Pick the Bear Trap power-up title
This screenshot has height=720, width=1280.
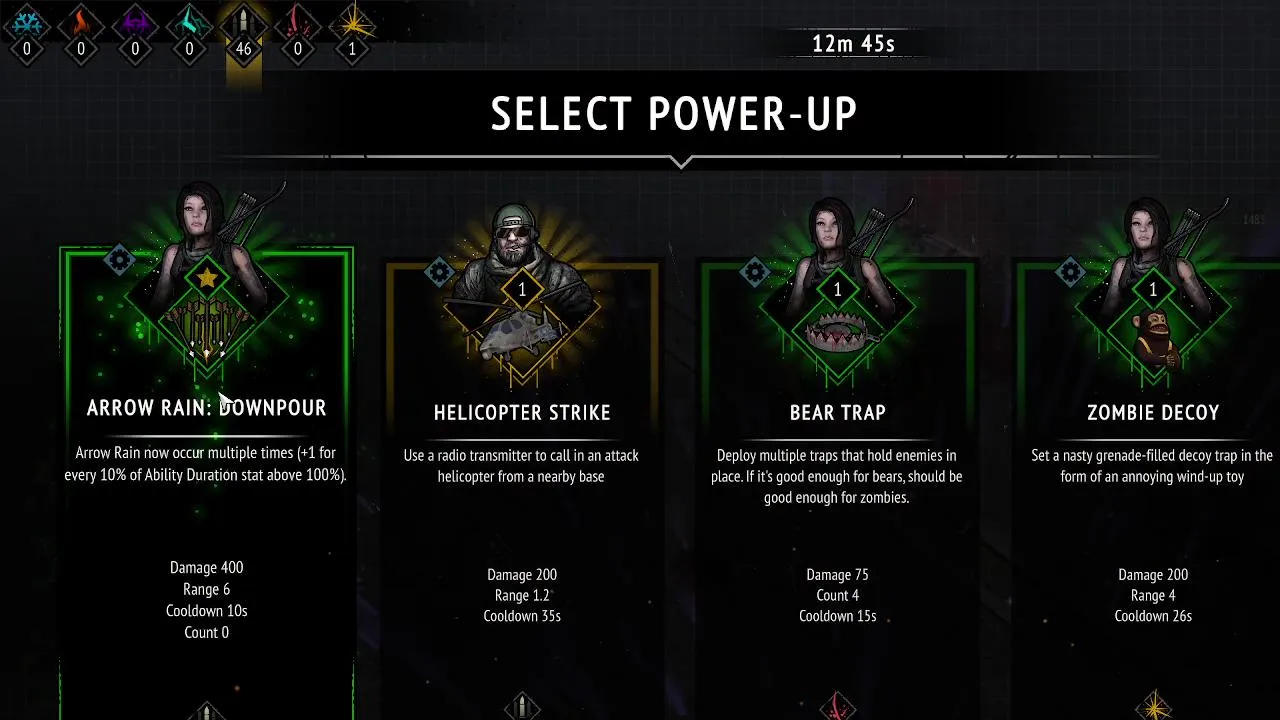pyautogui.click(x=838, y=412)
